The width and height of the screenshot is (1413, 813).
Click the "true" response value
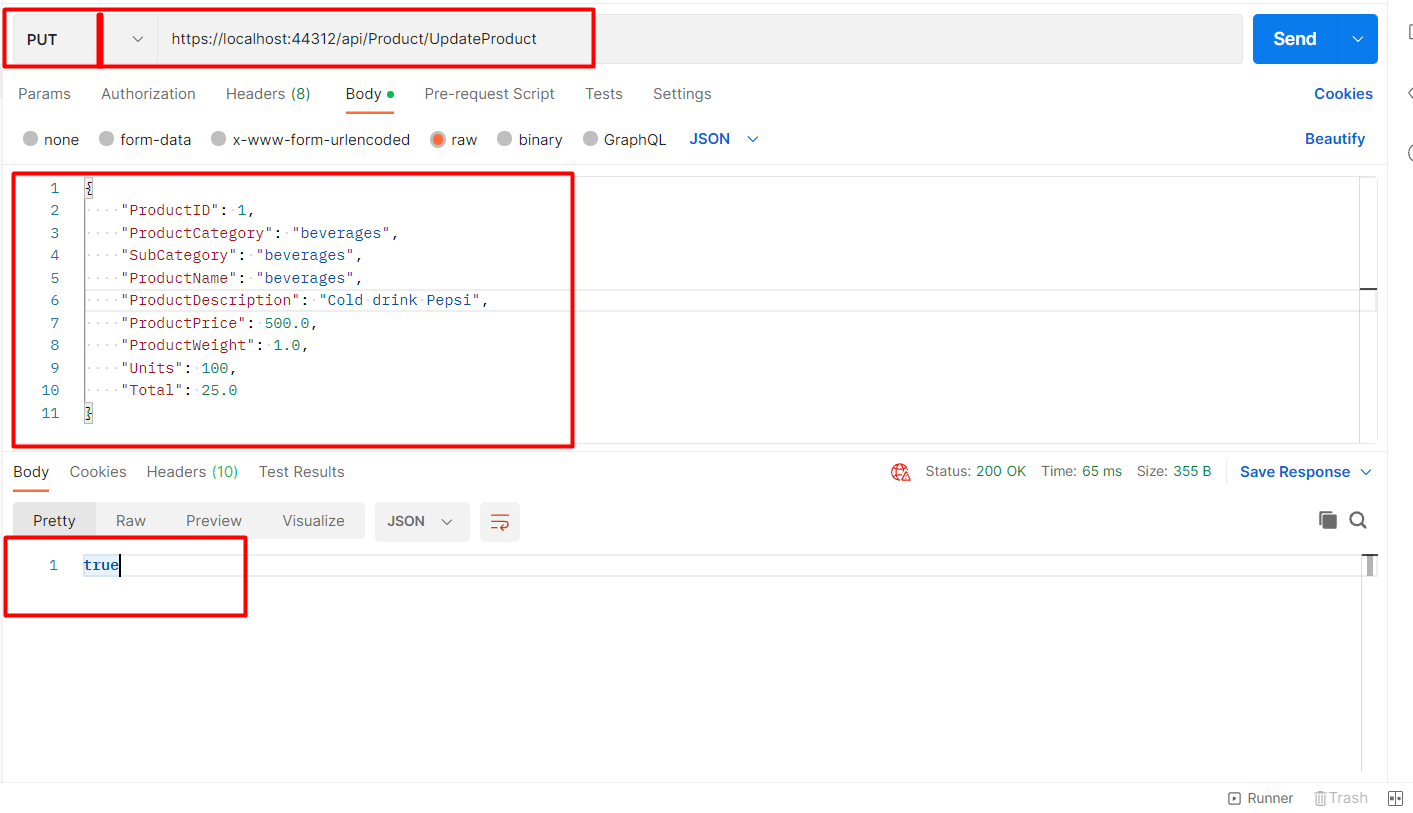point(101,565)
